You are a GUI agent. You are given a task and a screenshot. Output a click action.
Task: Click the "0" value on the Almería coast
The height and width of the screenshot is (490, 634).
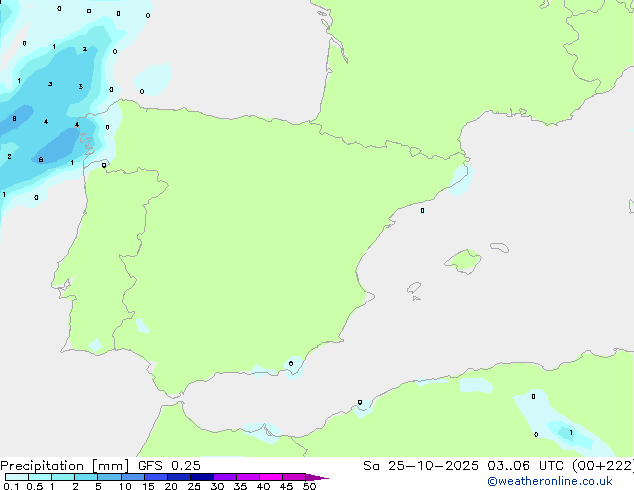(x=291, y=364)
